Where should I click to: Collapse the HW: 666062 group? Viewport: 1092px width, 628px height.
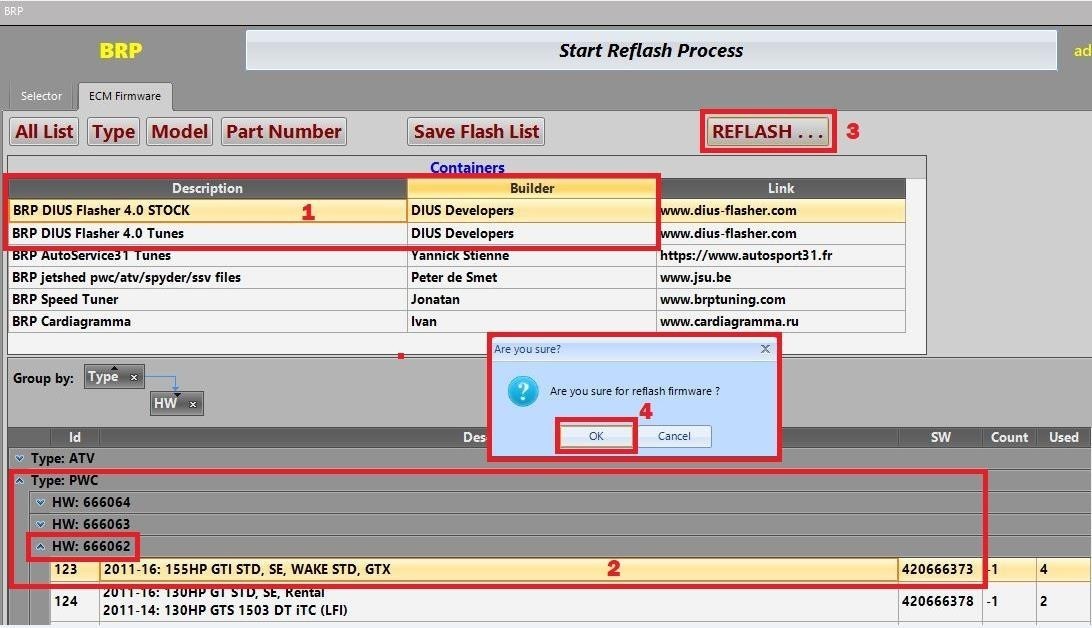tap(40, 546)
